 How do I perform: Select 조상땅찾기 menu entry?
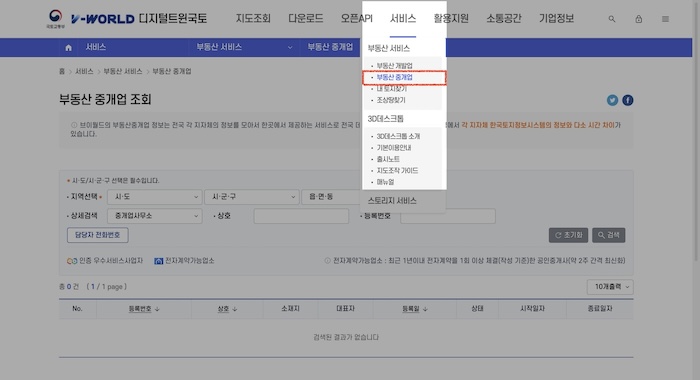tap(391, 100)
